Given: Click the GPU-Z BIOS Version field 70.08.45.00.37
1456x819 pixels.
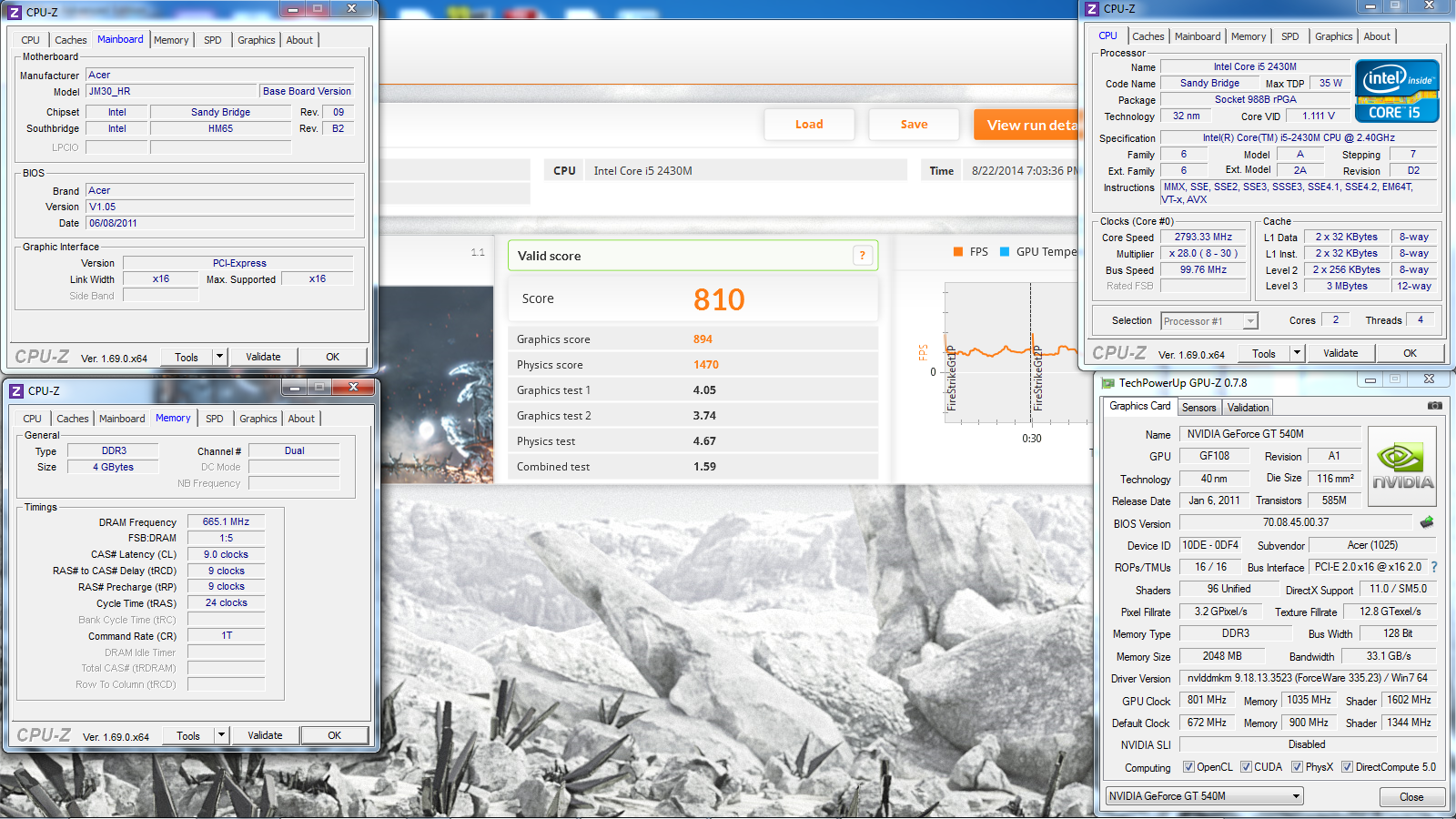Looking at the screenshot, I should [1296, 522].
